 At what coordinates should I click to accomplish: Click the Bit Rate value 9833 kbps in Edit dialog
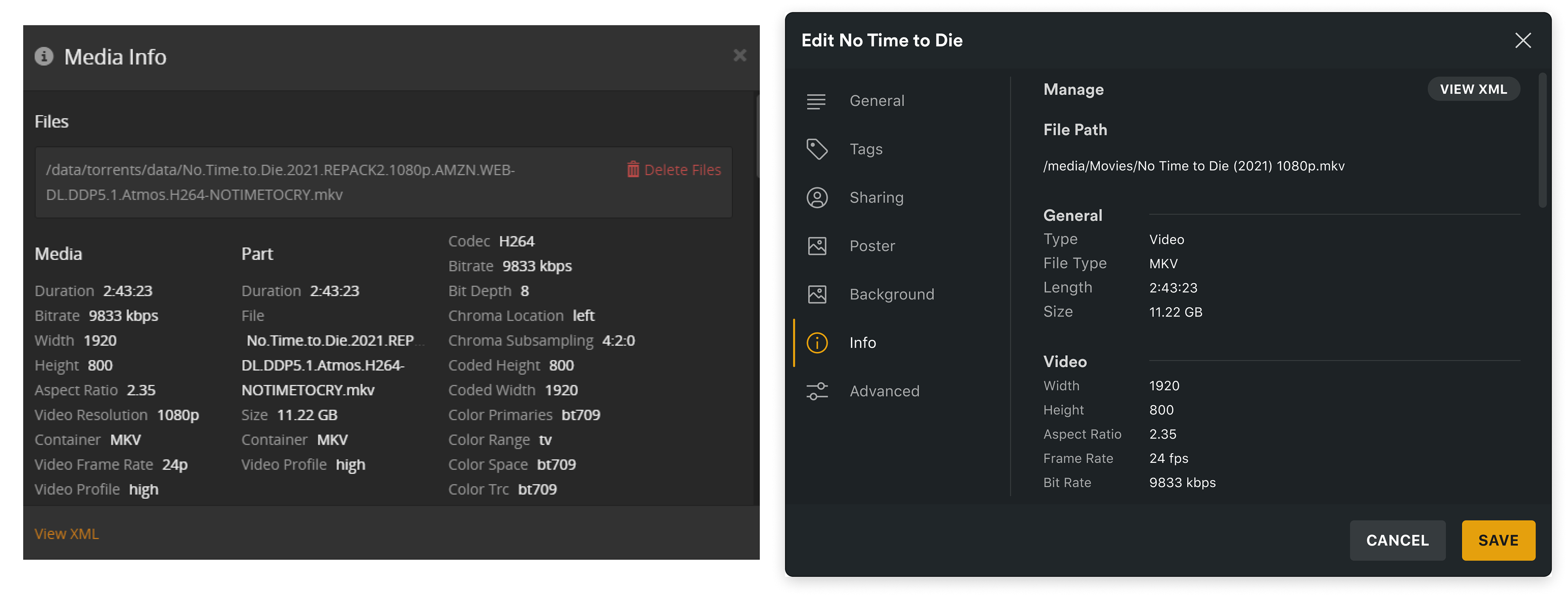[1182, 483]
